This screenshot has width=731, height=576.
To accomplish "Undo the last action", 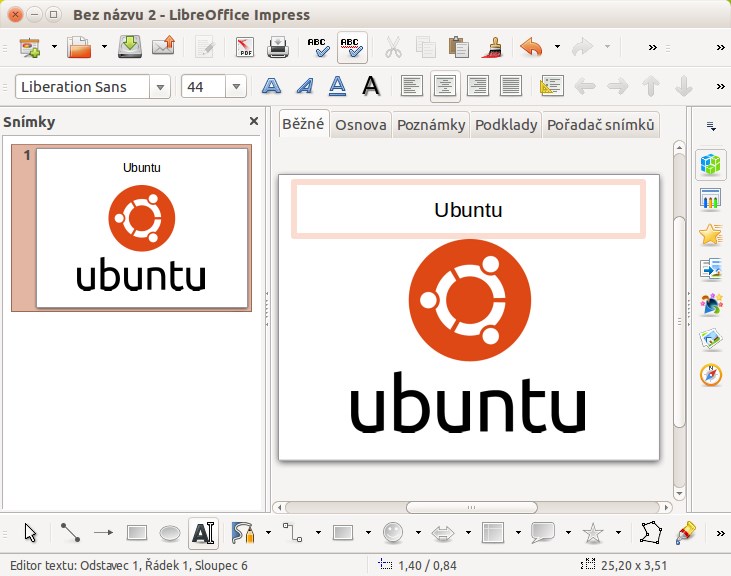I will [531, 48].
